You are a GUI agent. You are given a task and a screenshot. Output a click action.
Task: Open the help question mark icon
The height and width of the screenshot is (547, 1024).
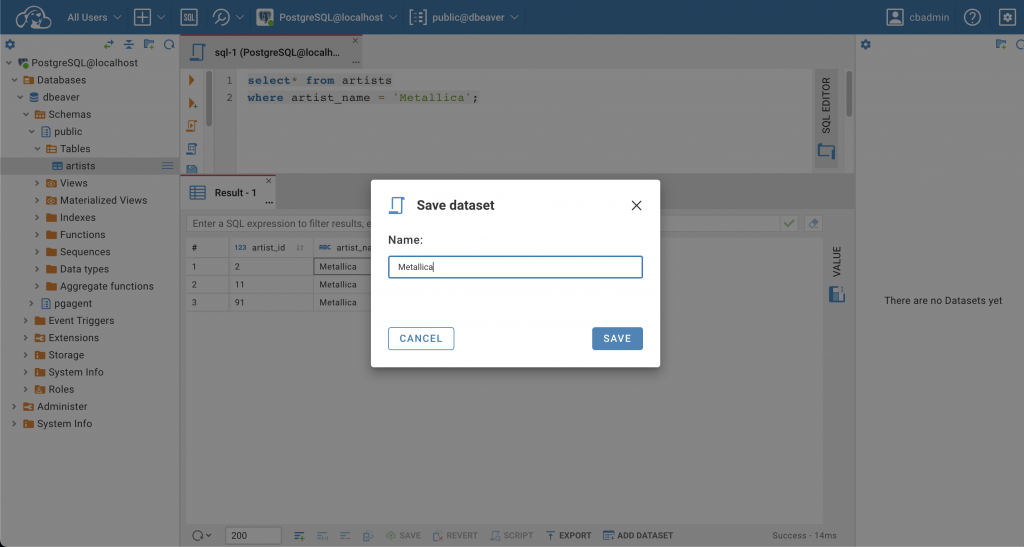click(972, 17)
